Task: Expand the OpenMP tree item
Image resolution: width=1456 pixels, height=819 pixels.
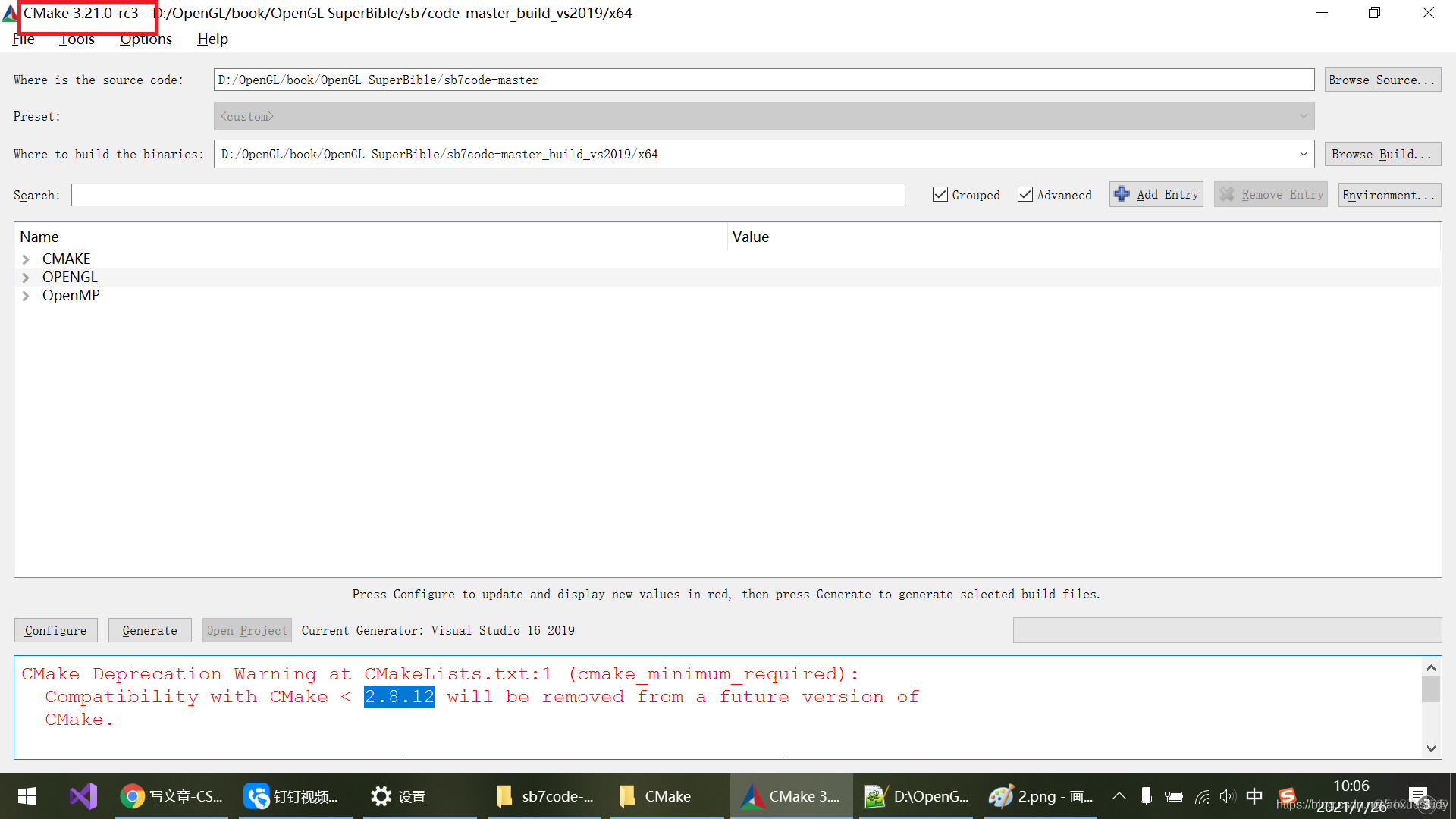Action: coord(27,296)
